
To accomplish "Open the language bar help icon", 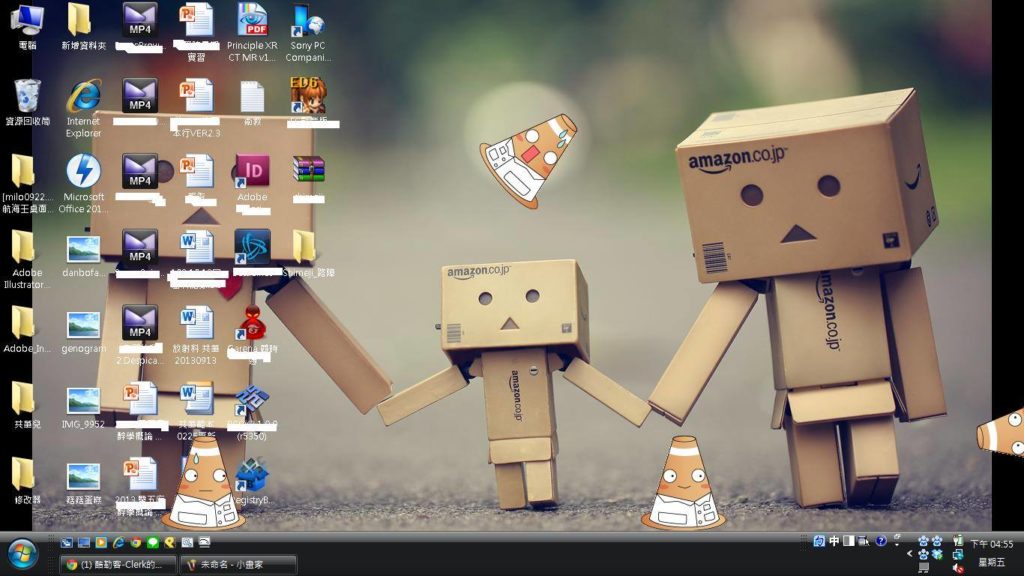I will tap(881, 541).
